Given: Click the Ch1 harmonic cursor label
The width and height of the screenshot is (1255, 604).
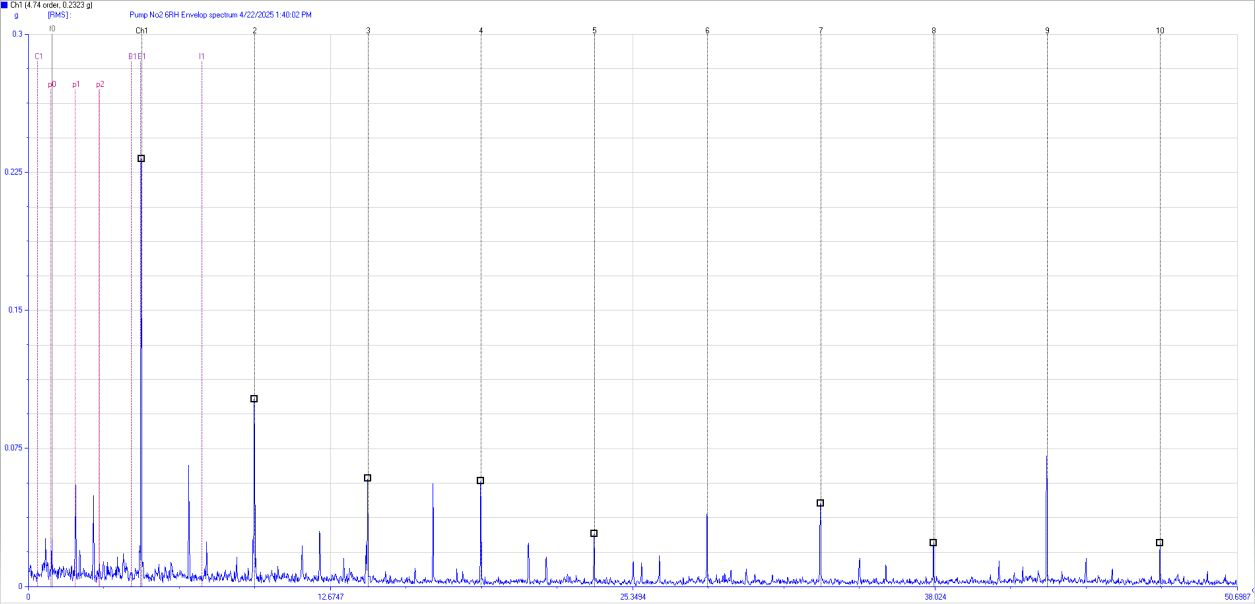Looking at the screenshot, I should 141,31.
